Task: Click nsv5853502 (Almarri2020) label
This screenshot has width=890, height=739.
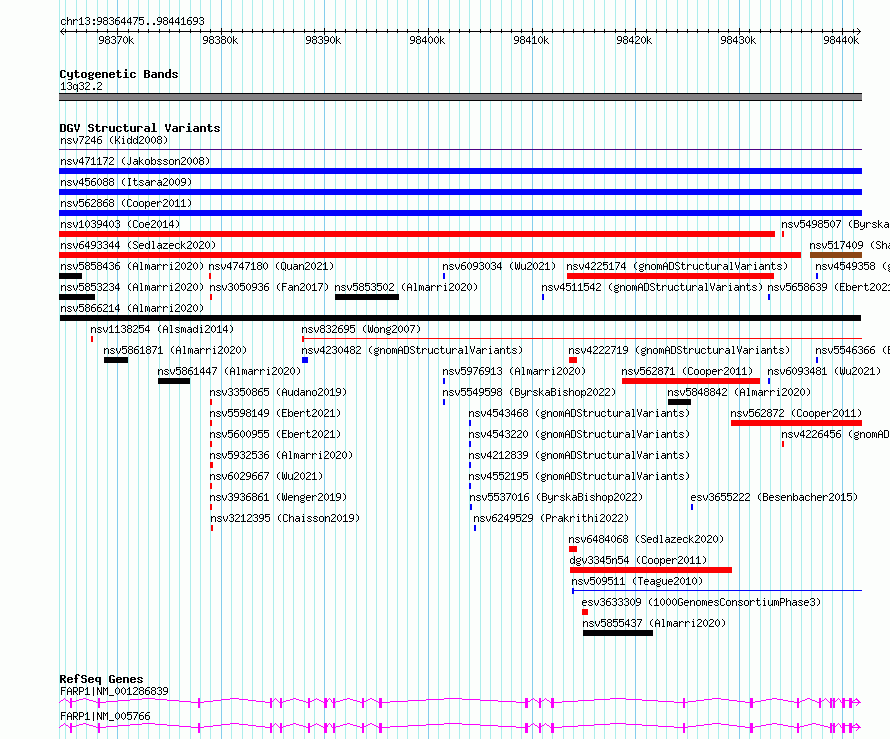Action: coord(406,287)
